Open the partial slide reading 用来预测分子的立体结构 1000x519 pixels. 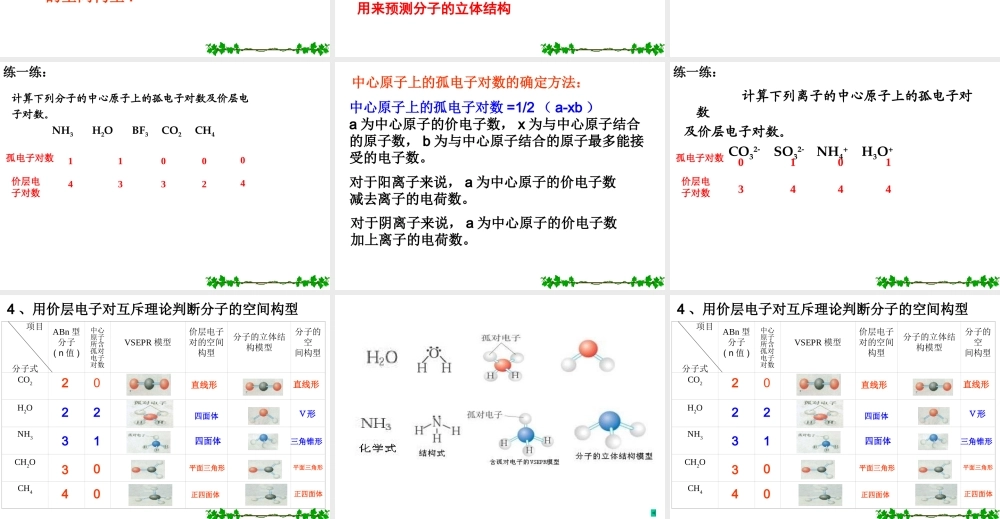499,28
